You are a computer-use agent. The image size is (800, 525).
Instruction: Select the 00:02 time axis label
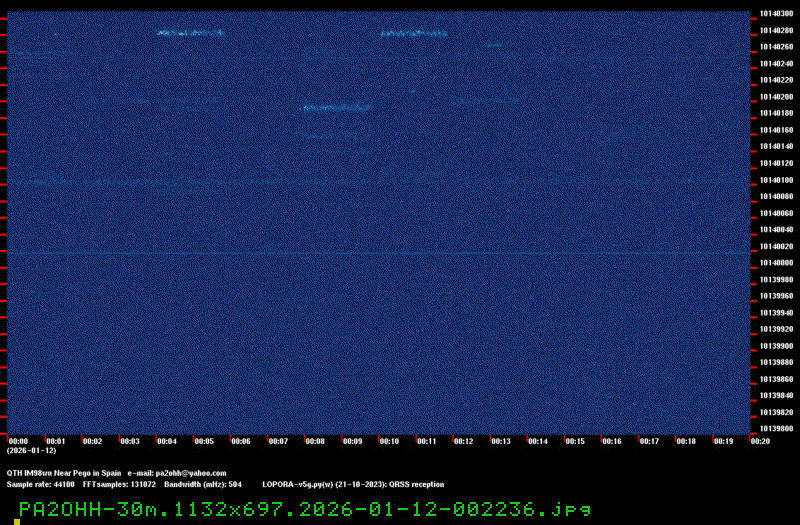point(92,441)
